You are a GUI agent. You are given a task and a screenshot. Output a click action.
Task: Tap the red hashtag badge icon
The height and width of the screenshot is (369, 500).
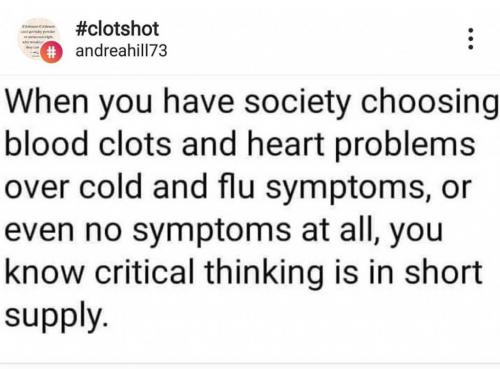pos(51,52)
